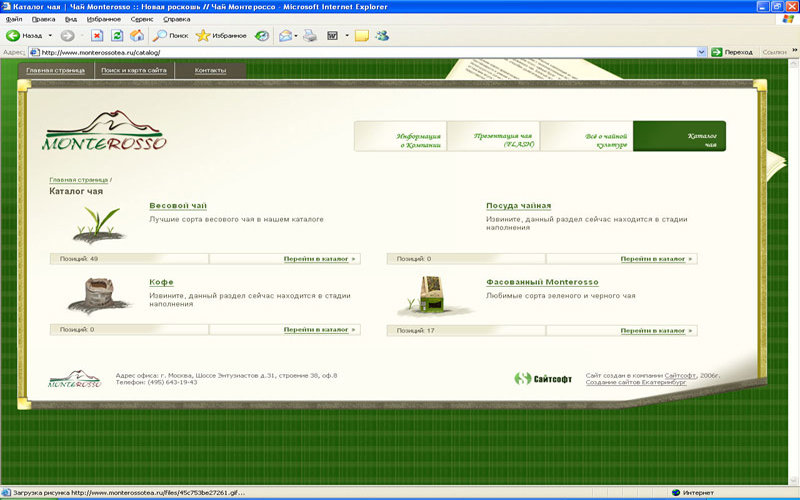Open Всё о чайной культуре section

coord(586,136)
